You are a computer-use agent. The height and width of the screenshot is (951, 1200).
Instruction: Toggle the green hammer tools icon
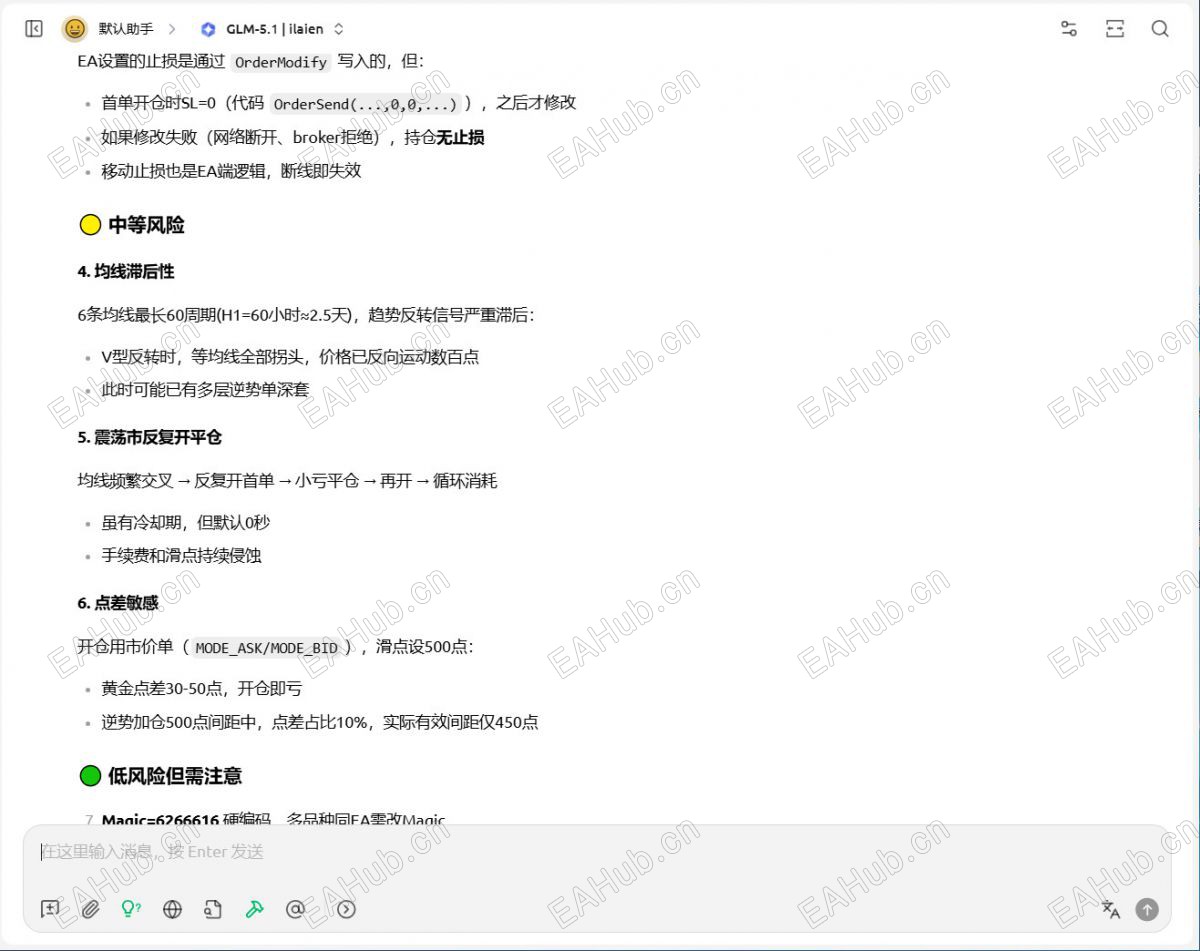(x=254, y=909)
